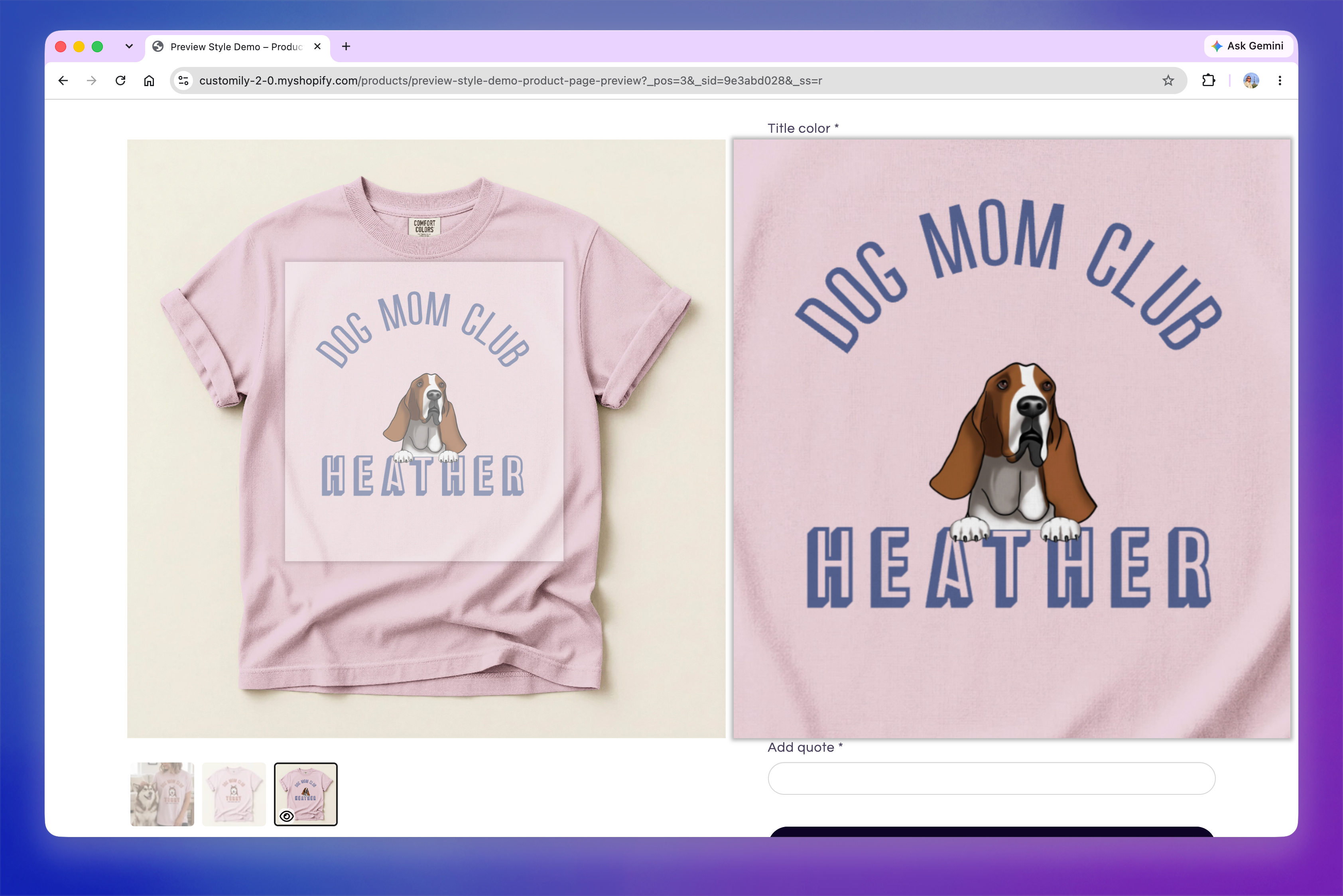
Task: Click the eye icon on the third thumbnail
Action: [x=287, y=816]
